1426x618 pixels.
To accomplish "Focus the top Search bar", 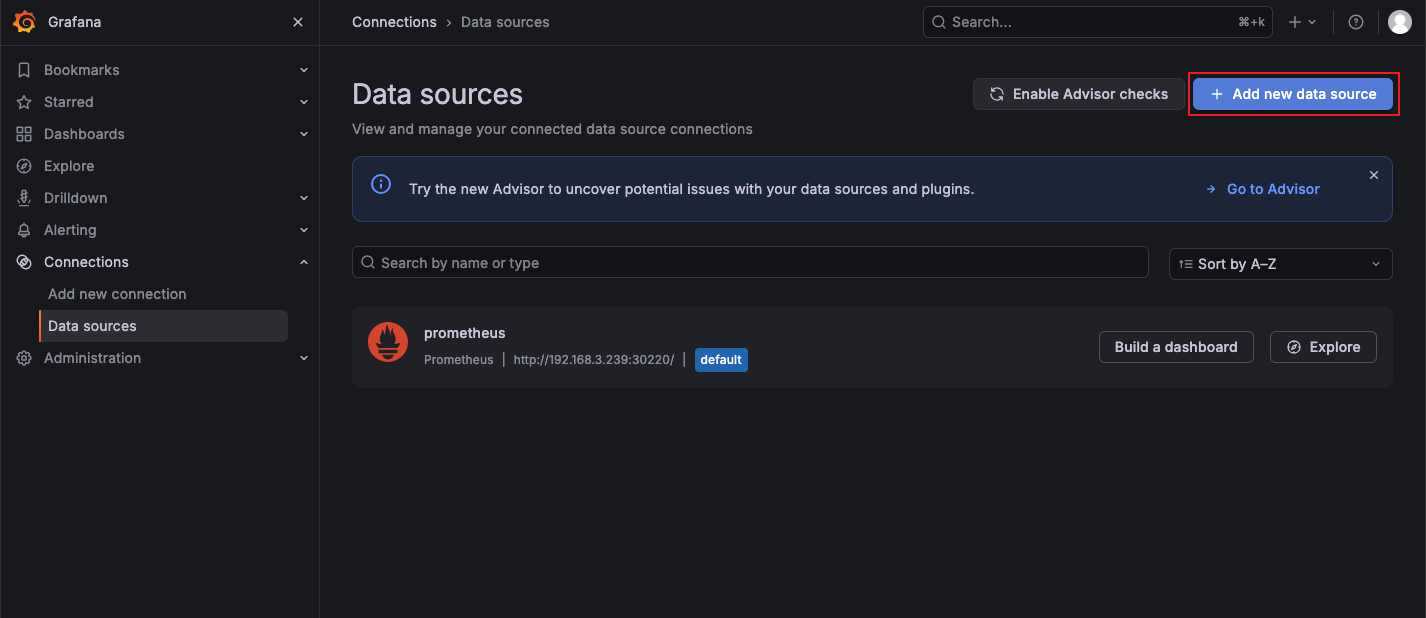I will [x=1097, y=22].
